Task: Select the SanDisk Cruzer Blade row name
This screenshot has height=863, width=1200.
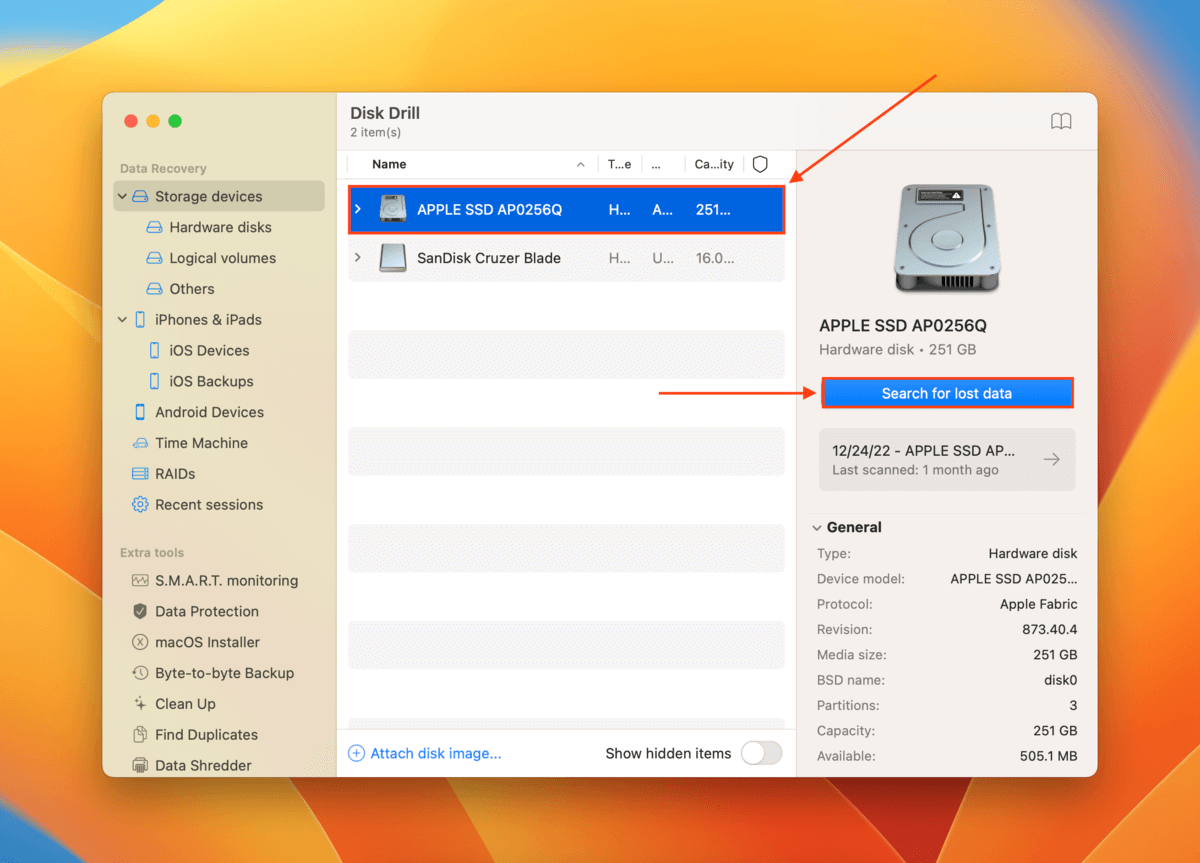Action: point(488,258)
